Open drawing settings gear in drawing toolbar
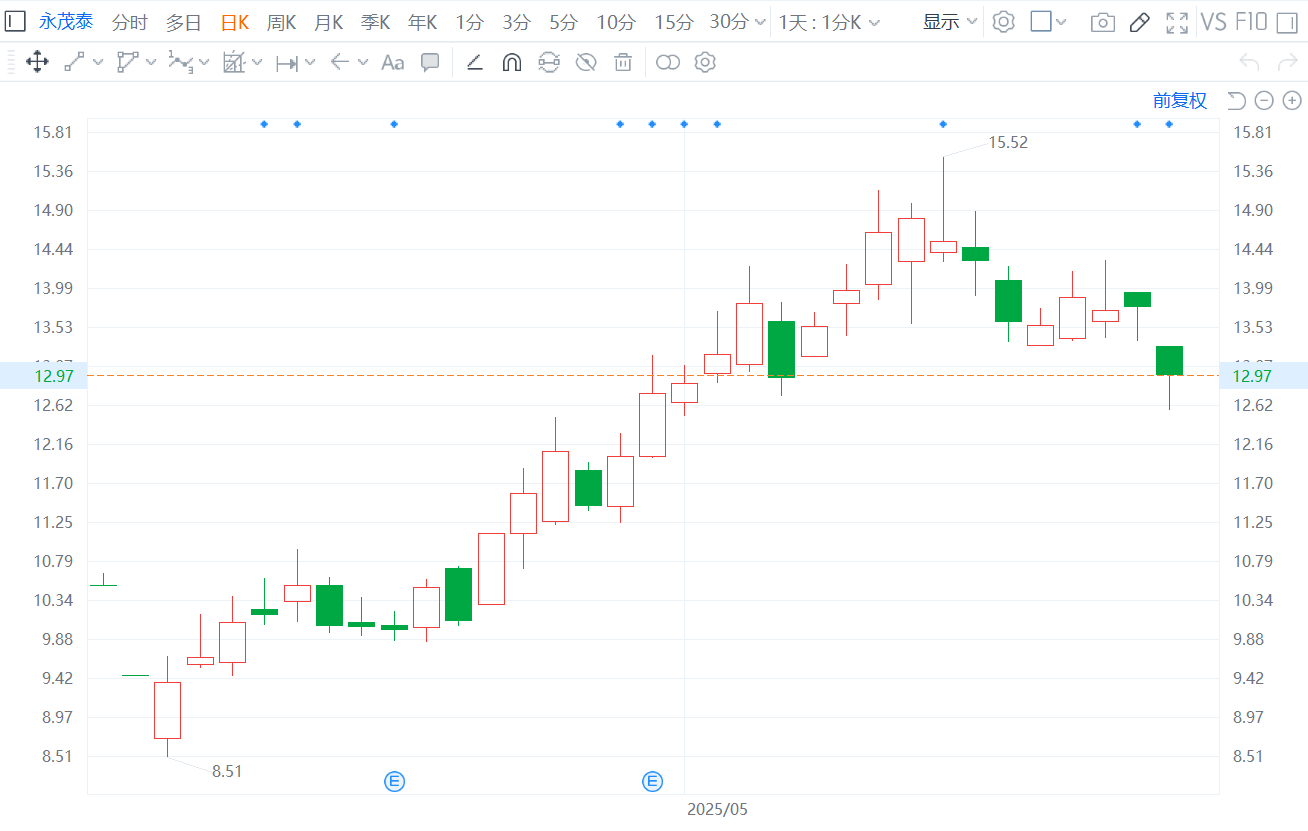1308x831 pixels. [x=705, y=62]
